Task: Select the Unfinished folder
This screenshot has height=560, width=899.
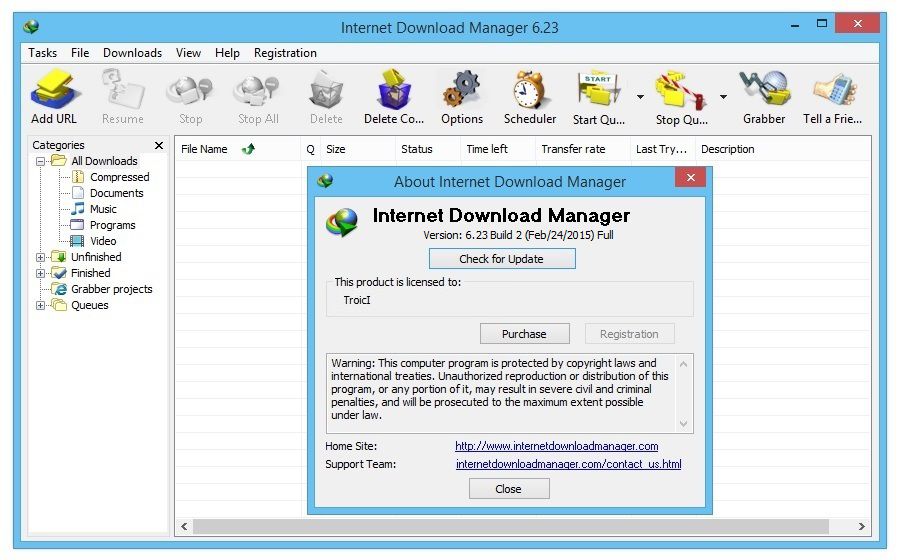Action: (96, 257)
